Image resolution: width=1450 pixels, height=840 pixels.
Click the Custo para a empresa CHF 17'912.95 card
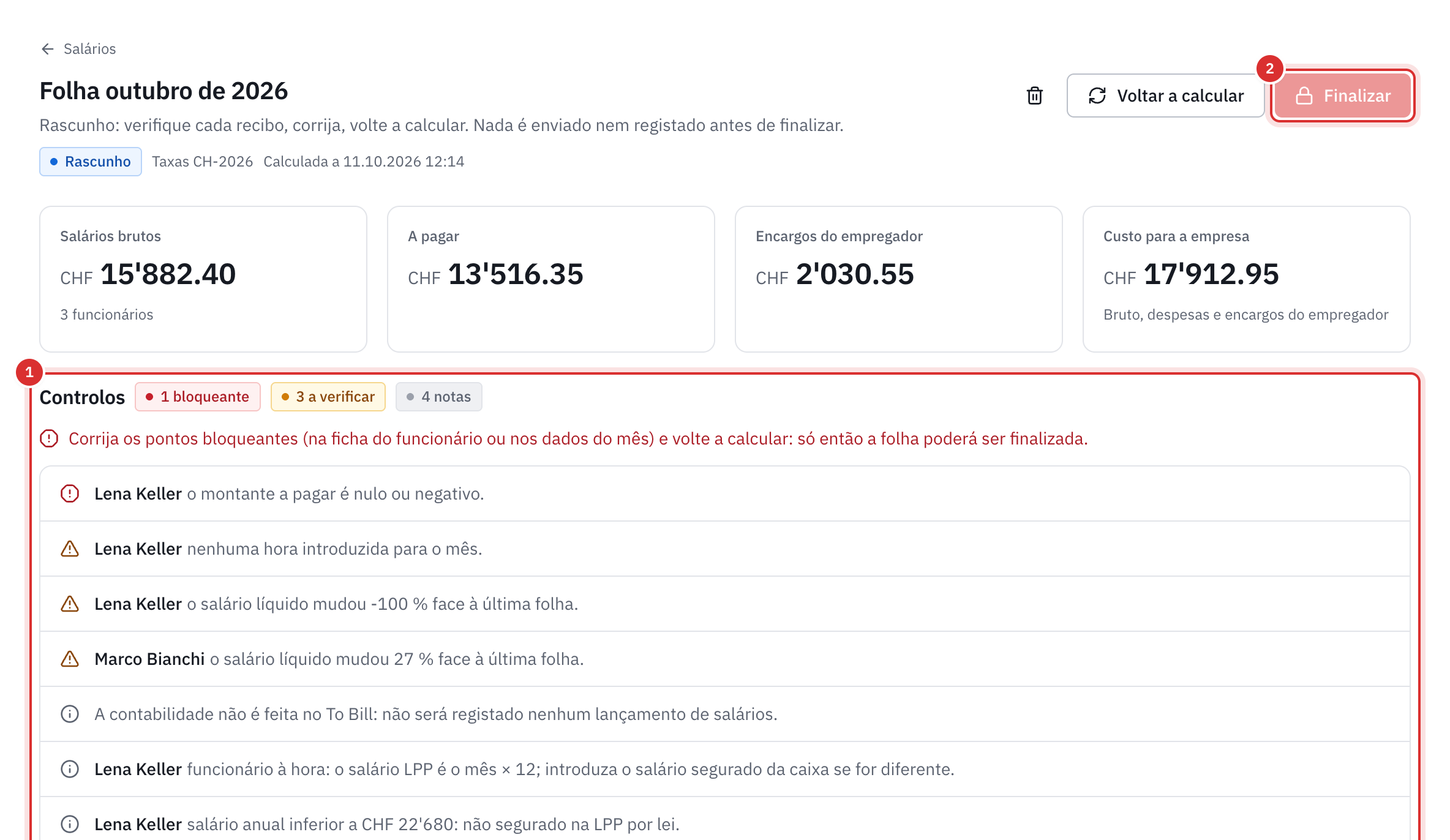click(1247, 279)
